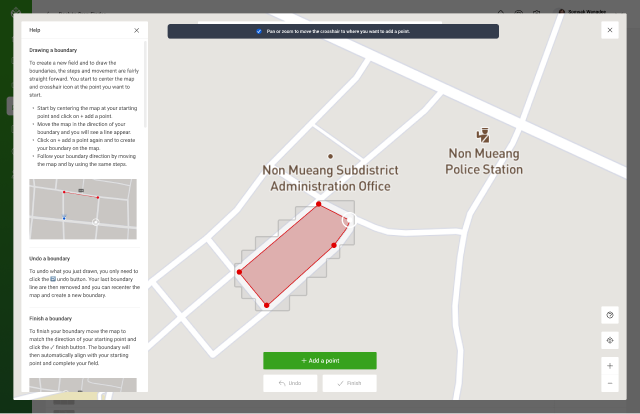Select the bottom red boundary vertex
Viewport: 640px width, 414px height.
click(x=267, y=305)
